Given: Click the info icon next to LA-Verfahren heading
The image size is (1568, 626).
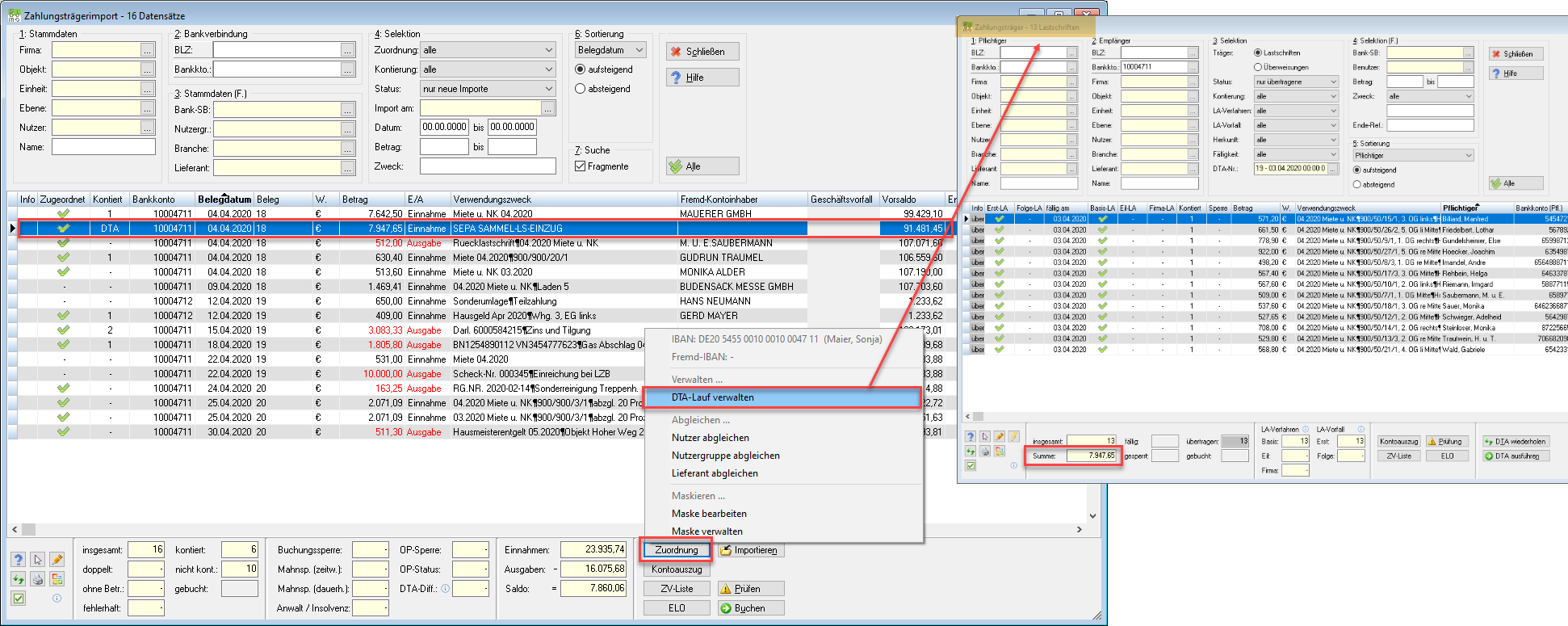Looking at the screenshot, I should 1306,429.
